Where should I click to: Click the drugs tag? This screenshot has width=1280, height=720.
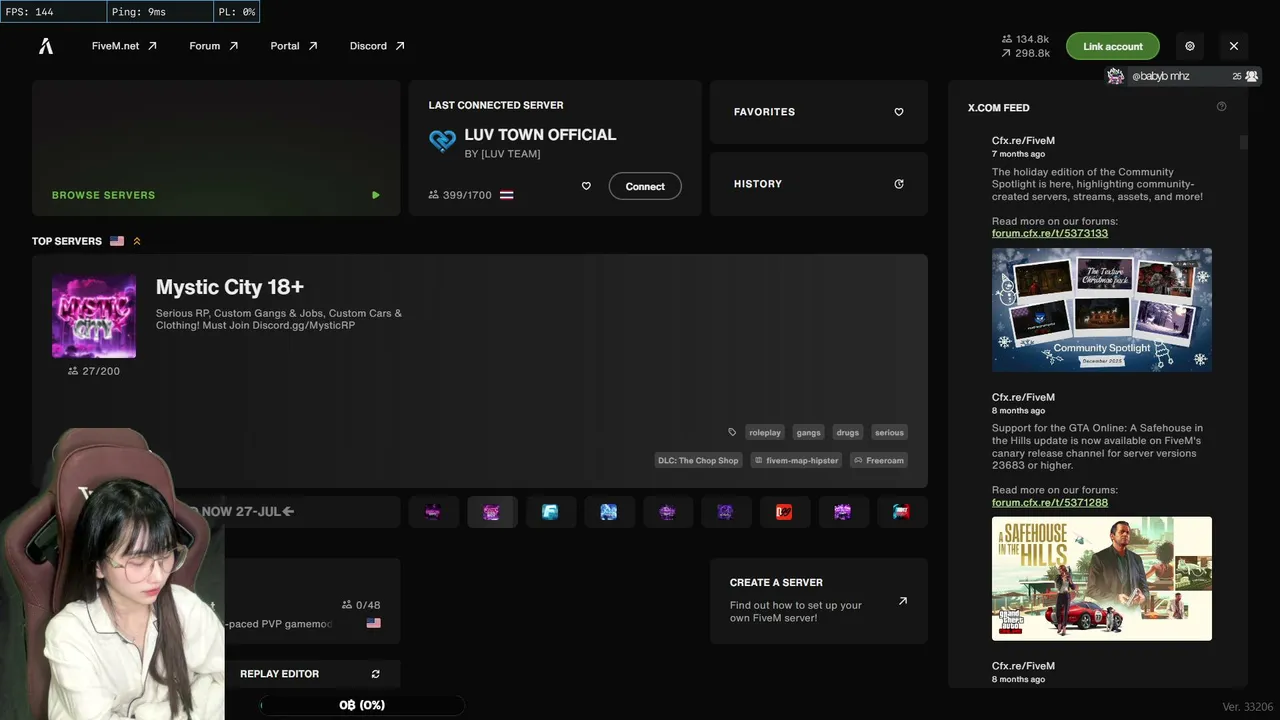[848, 432]
